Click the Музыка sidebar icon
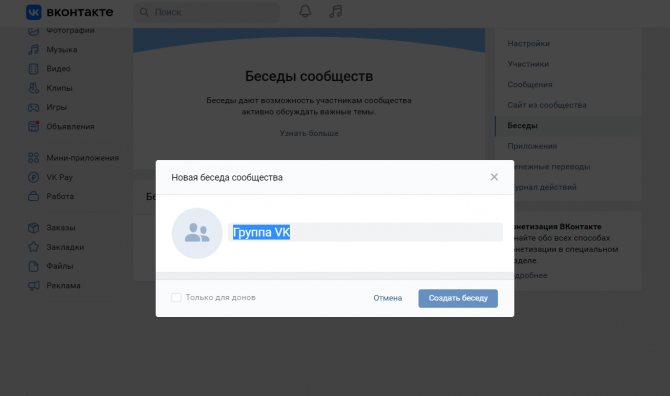The height and width of the screenshot is (396, 670). pyautogui.click(x=33, y=50)
